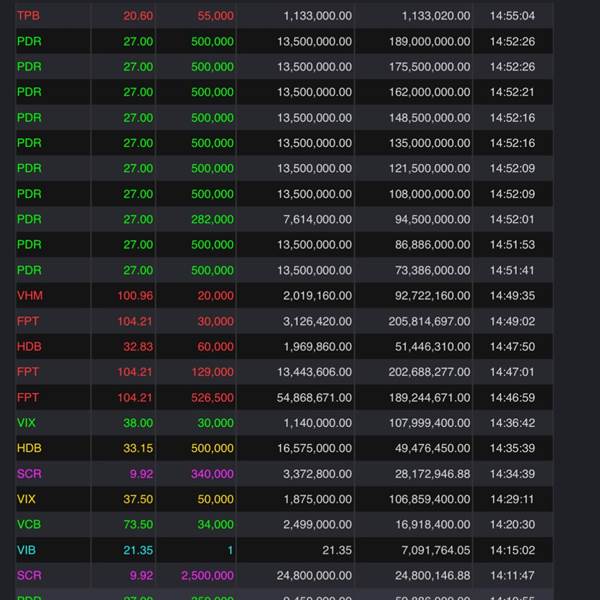Click the timestamp 14:52:01
Viewport: 600px width, 600px height.
pos(512,219)
